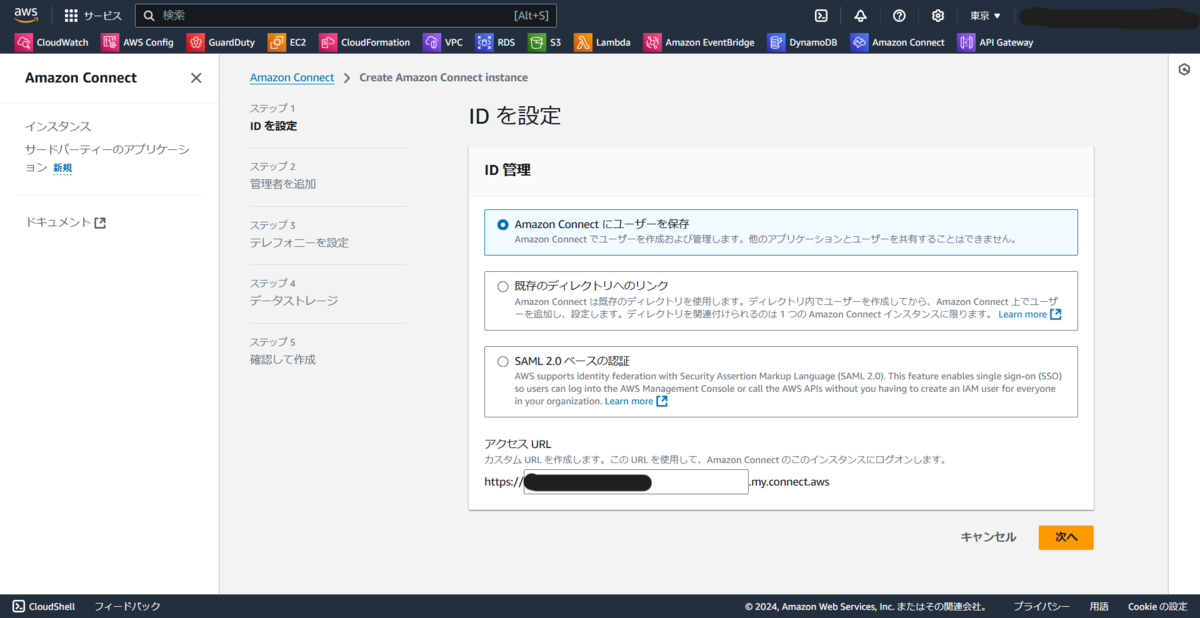Click the DynamoDB favorite icon

pos(776,42)
